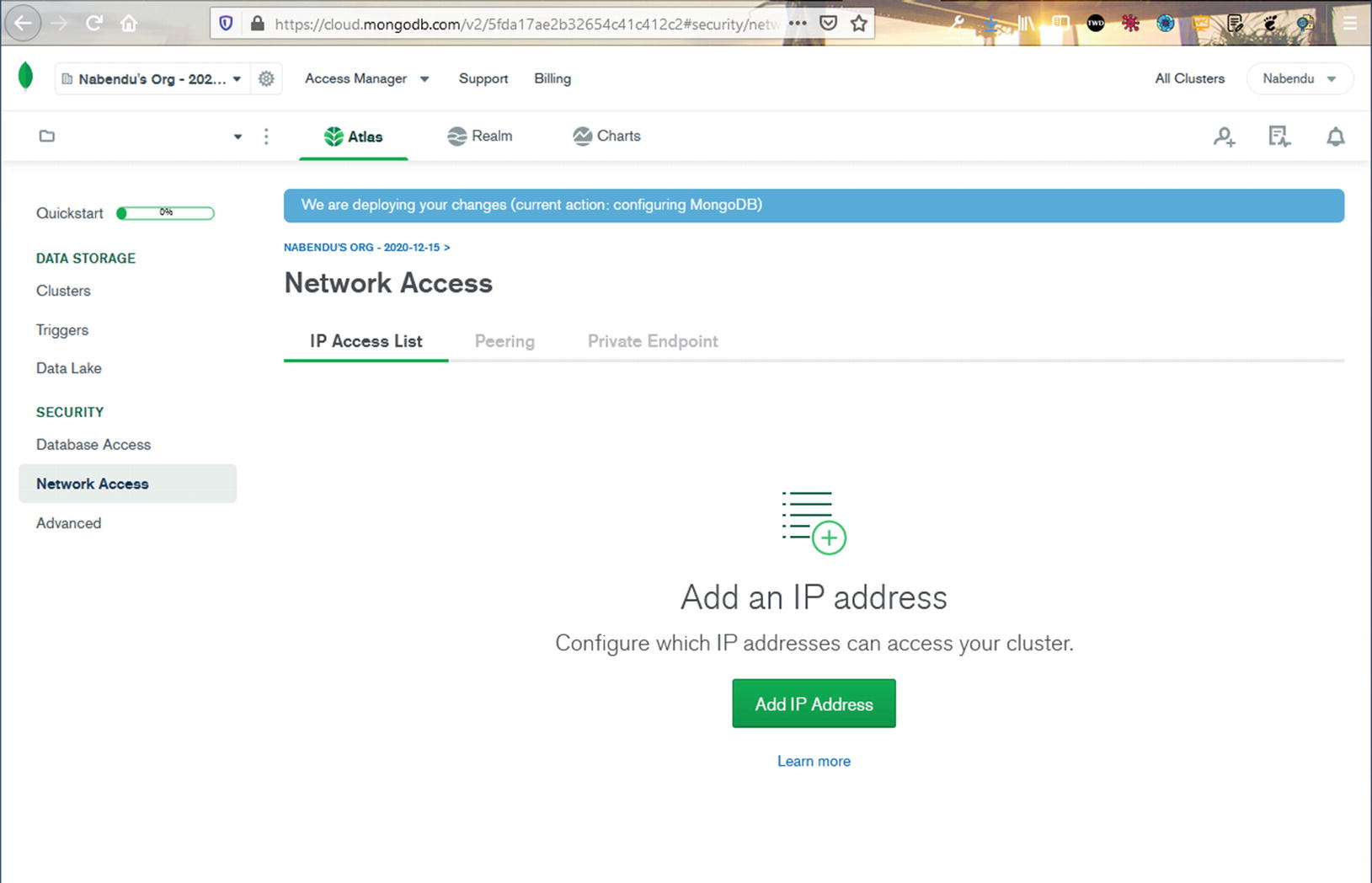Screen dimensions: 1372x883
Task: Click the Add IP Address button
Action: (814, 704)
